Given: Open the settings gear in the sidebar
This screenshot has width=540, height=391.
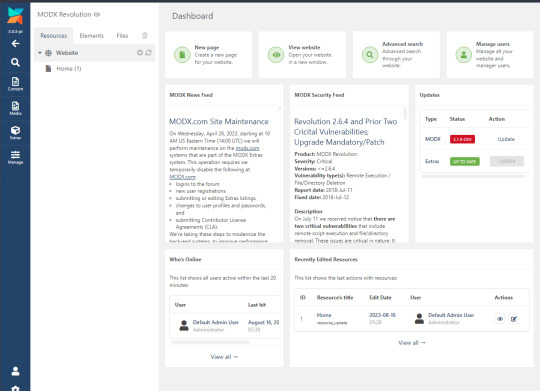Looking at the screenshot, I should [x=15, y=388].
